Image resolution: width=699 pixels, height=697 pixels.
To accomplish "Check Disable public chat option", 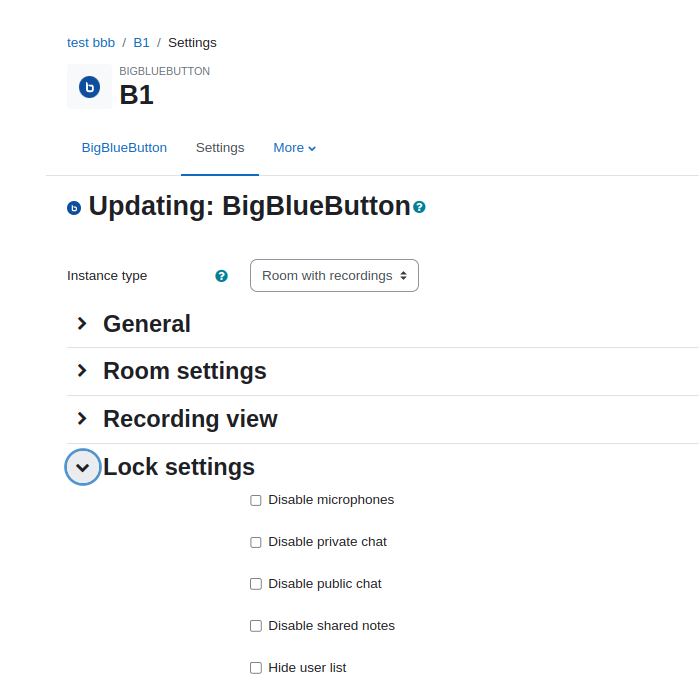I will (x=256, y=584).
